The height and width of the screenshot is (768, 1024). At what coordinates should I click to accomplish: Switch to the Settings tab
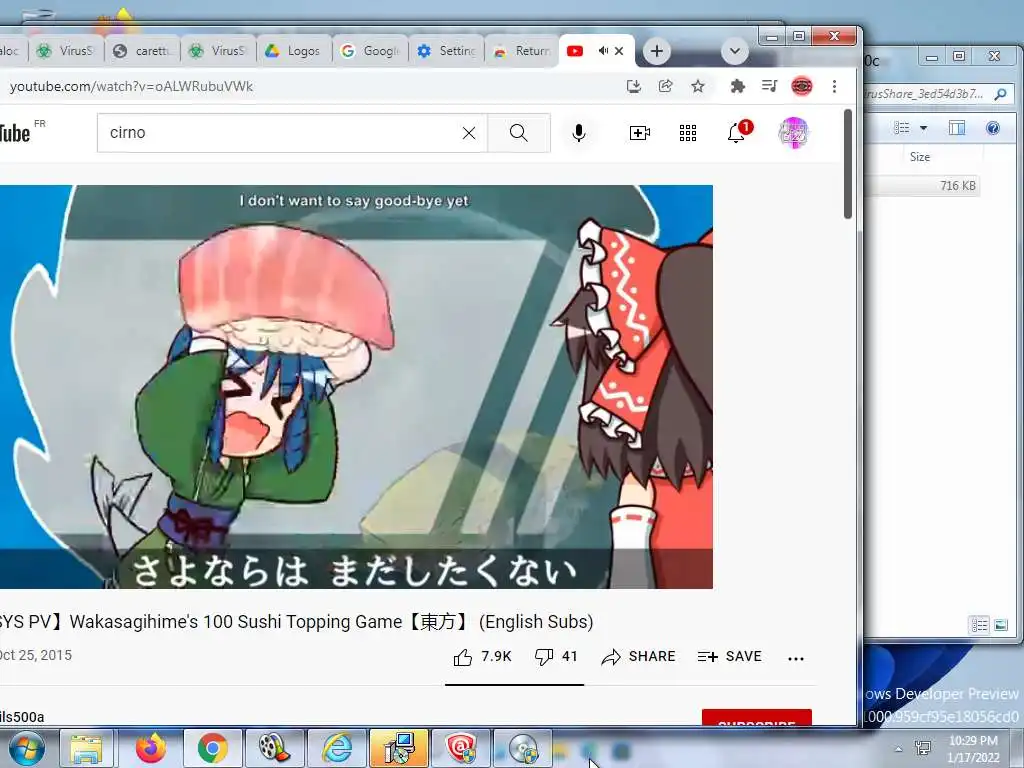(447, 51)
